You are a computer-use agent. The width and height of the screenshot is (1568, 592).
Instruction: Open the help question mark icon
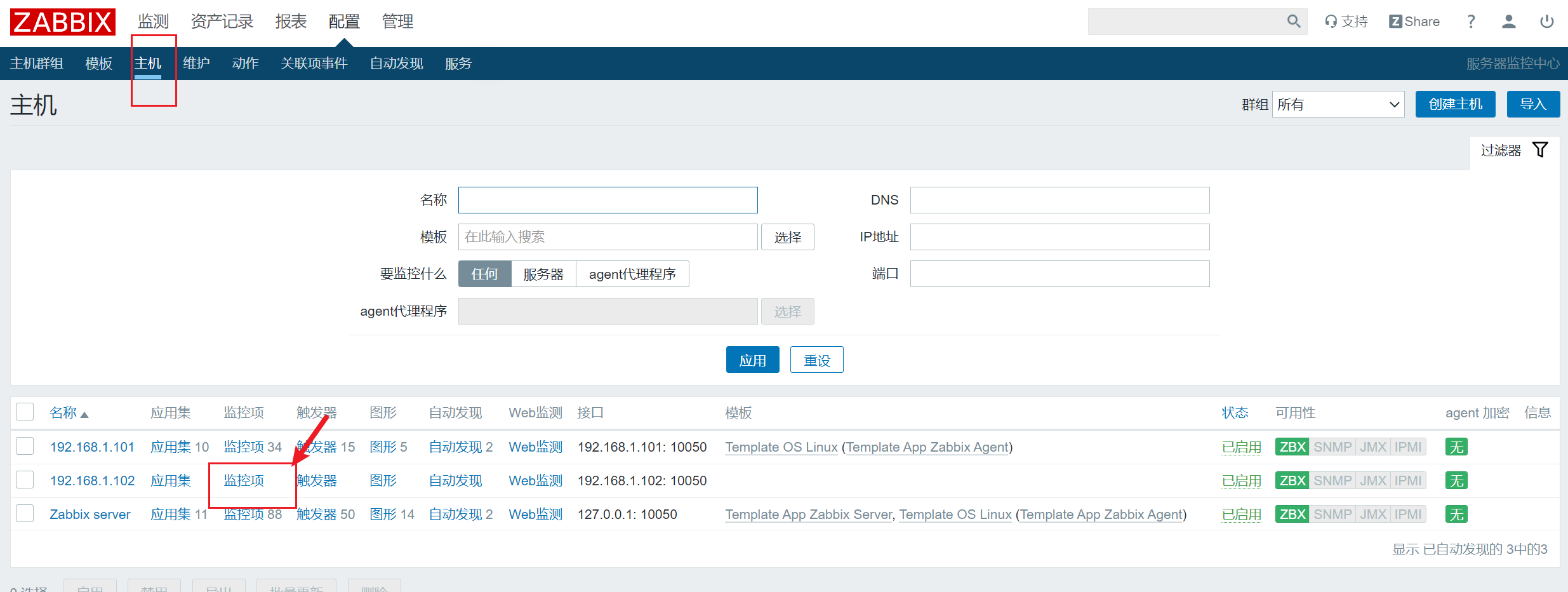click(1471, 22)
